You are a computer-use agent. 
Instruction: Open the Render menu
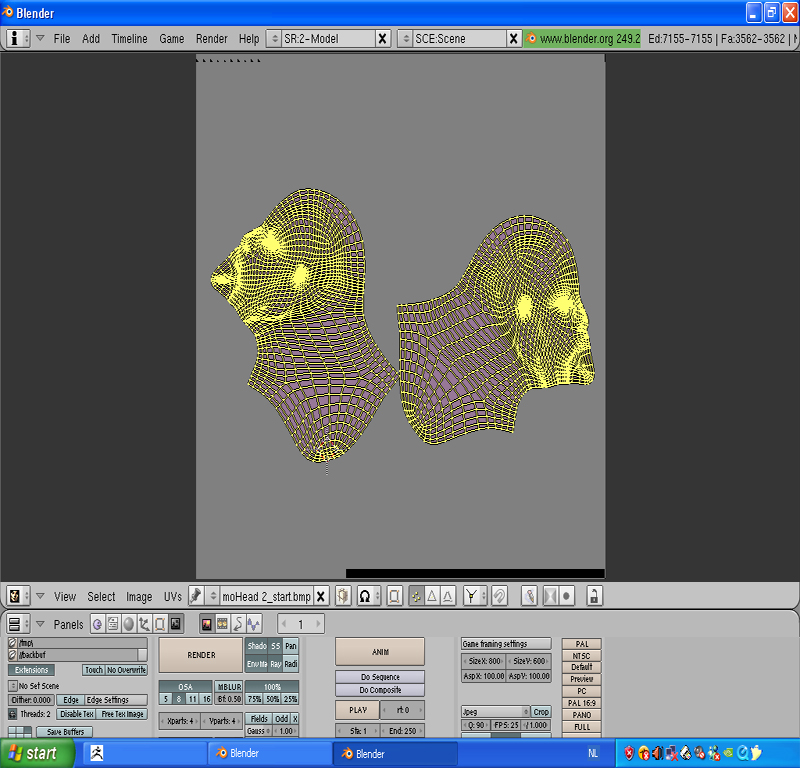212,39
